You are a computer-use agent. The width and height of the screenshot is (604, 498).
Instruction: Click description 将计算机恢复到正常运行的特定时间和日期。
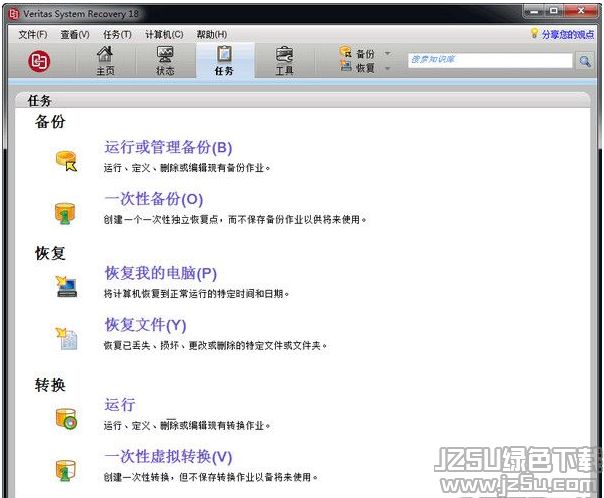coord(196,294)
